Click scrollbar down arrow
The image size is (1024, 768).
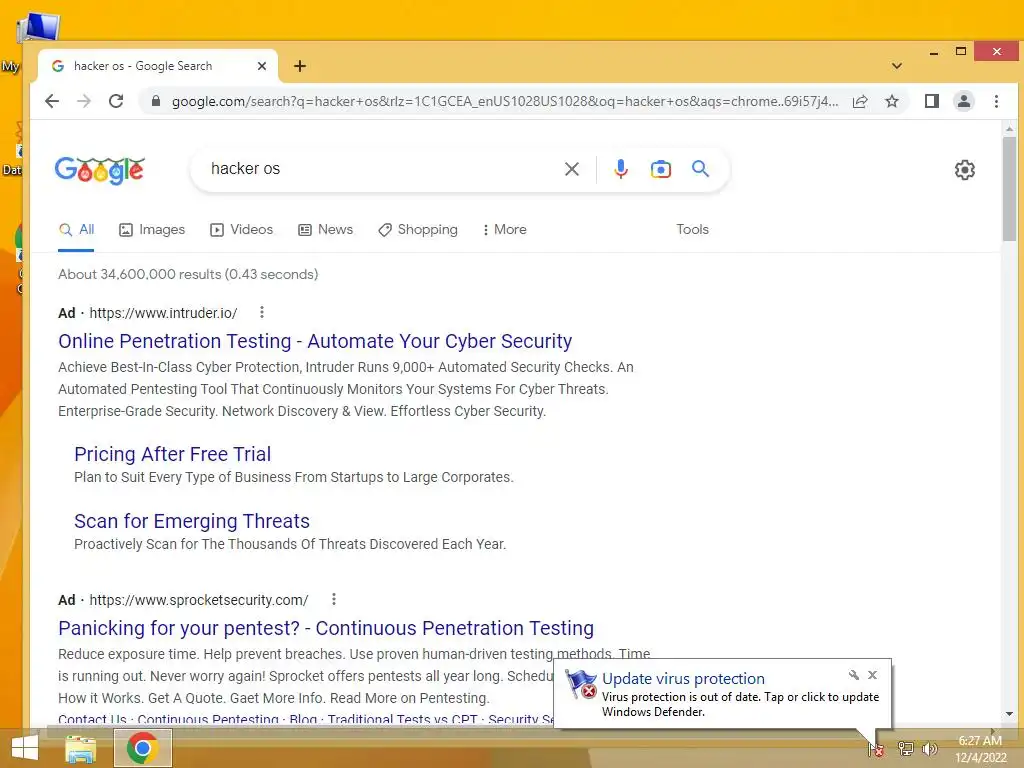click(1009, 714)
